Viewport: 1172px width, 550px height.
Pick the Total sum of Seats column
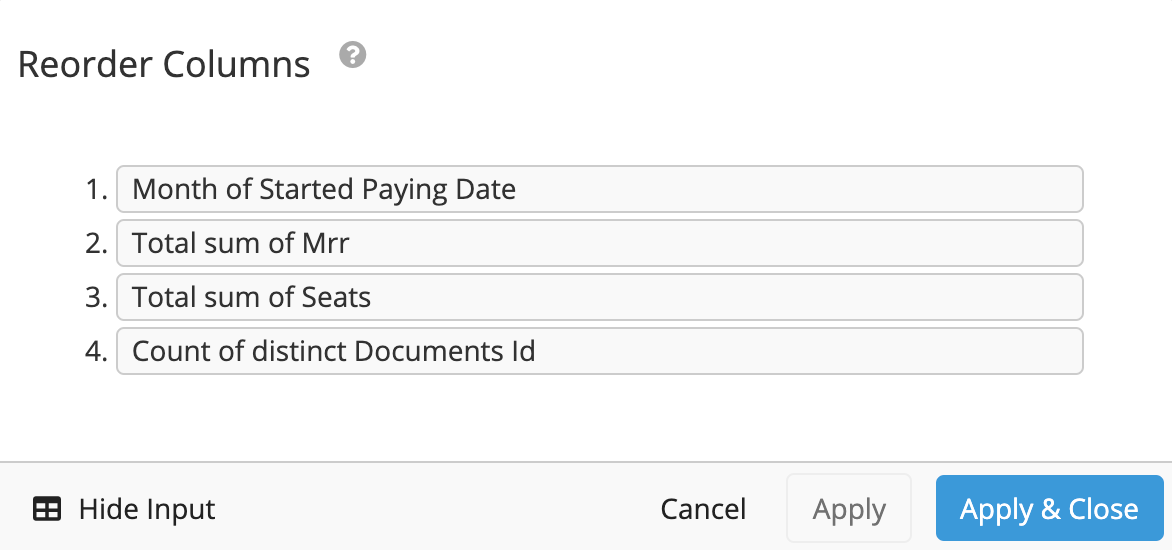pos(599,297)
